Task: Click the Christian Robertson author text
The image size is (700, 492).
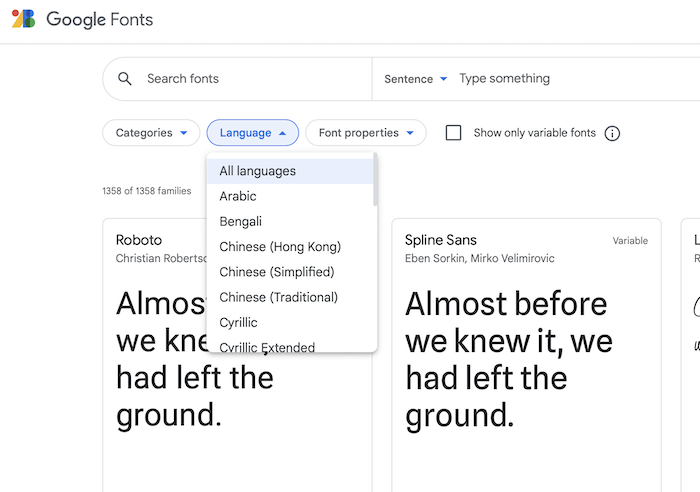Action: tap(162, 259)
